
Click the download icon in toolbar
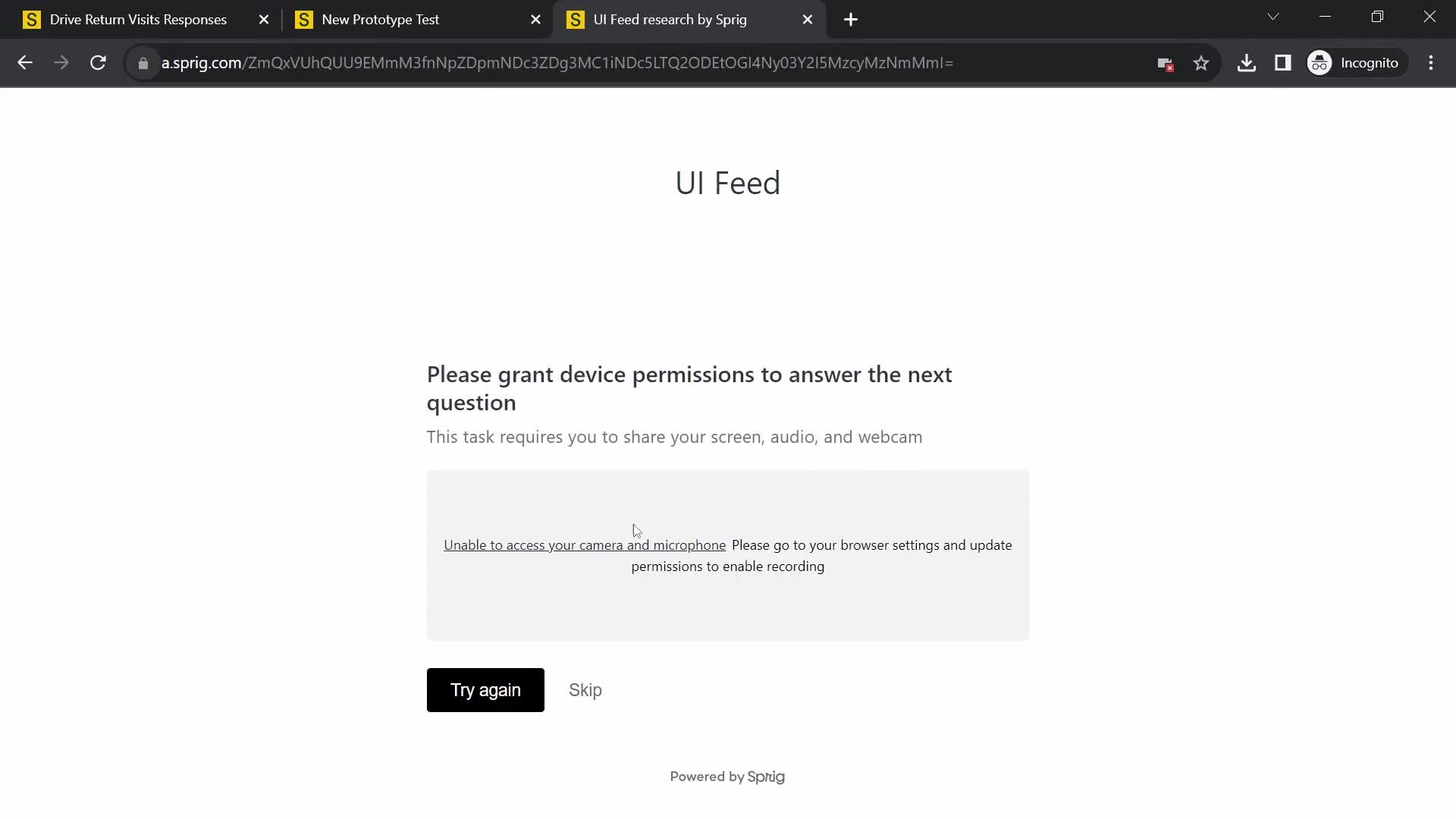tap(1248, 63)
